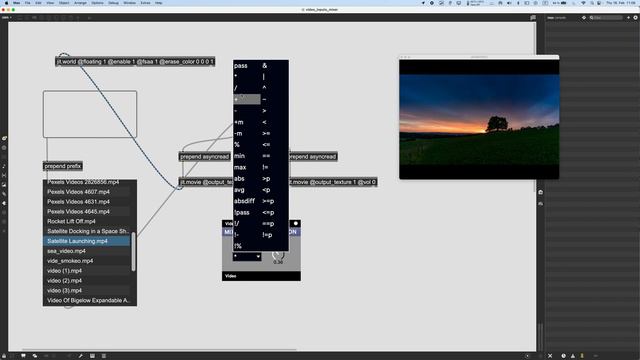Click the list icon in bottom toolbar
Screen dimensions: 640x360
pos(104,356)
